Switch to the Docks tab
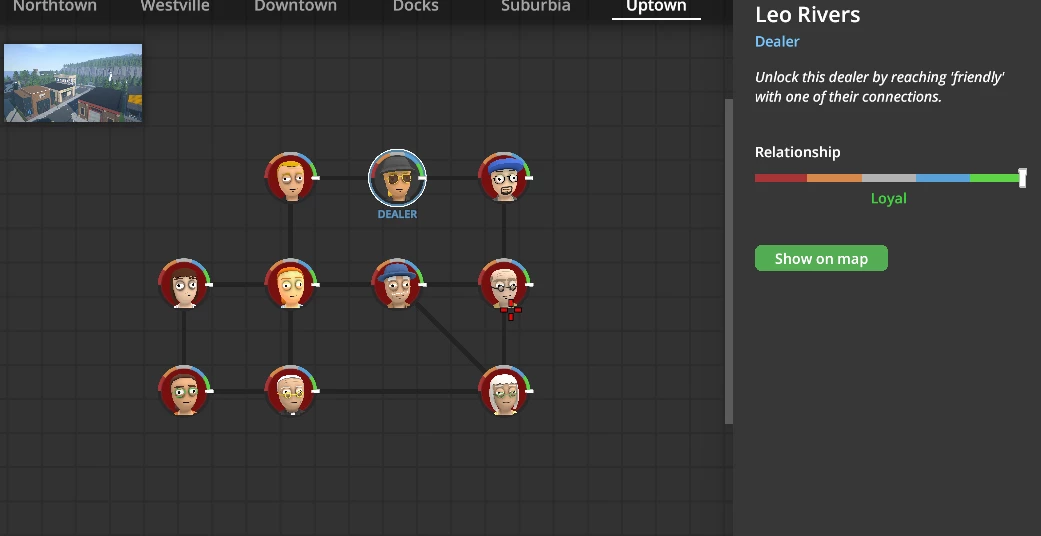The image size is (1041, 536). (x=416, y=7)
